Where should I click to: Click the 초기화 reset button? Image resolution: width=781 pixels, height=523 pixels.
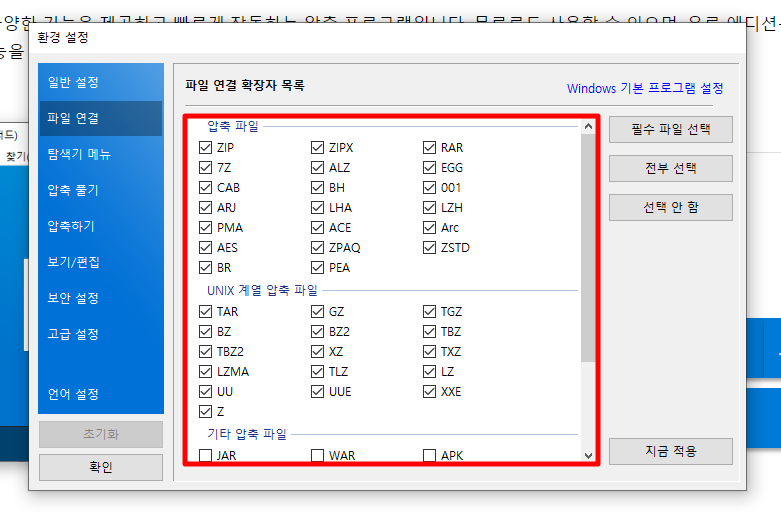pos(101,434)
